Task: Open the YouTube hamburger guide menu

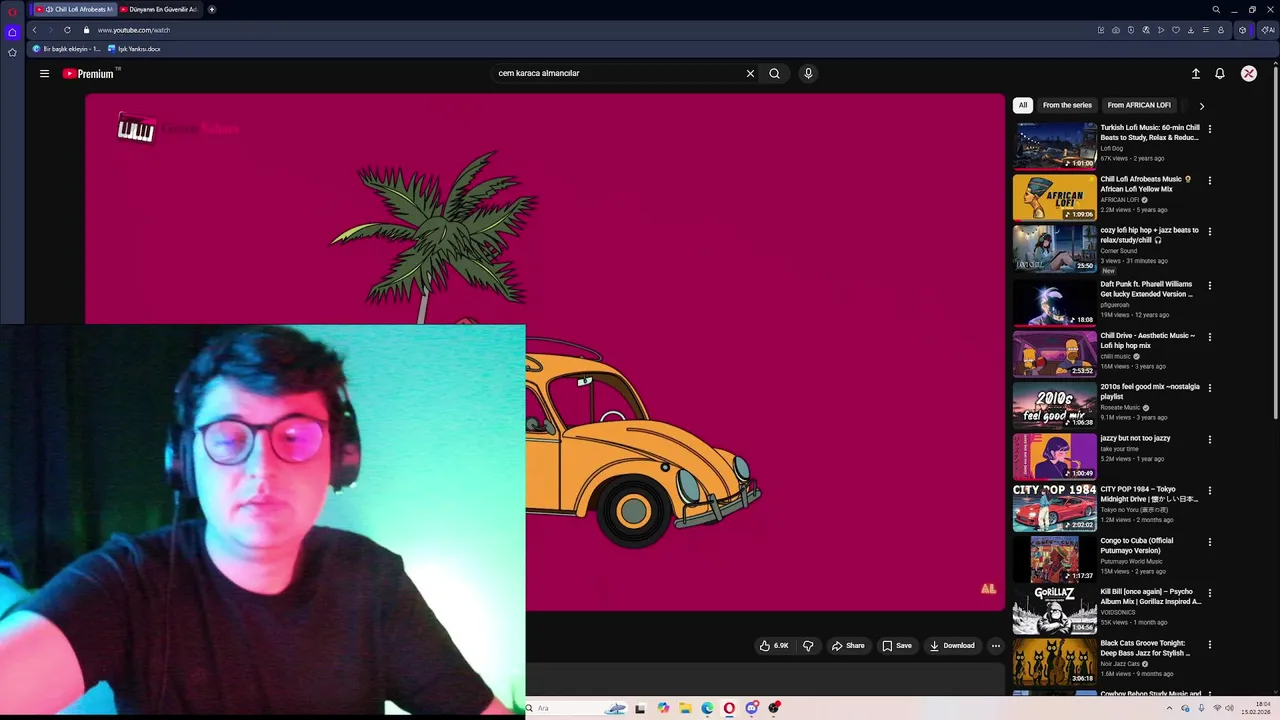Action: pyautogui.click(x=44, y=73)
